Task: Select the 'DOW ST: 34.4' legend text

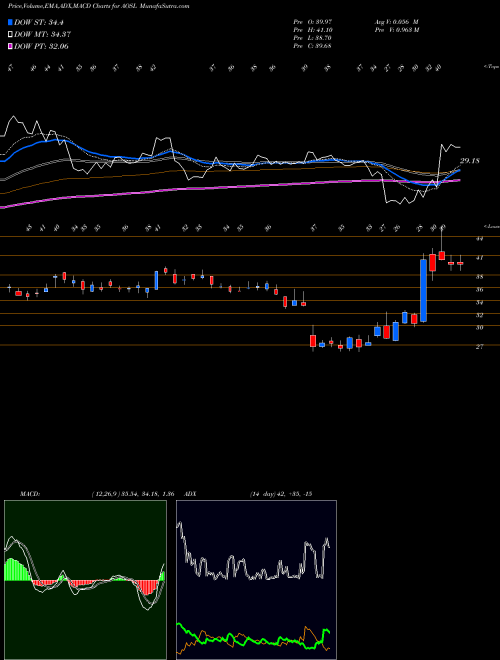Action: (38, 22)
